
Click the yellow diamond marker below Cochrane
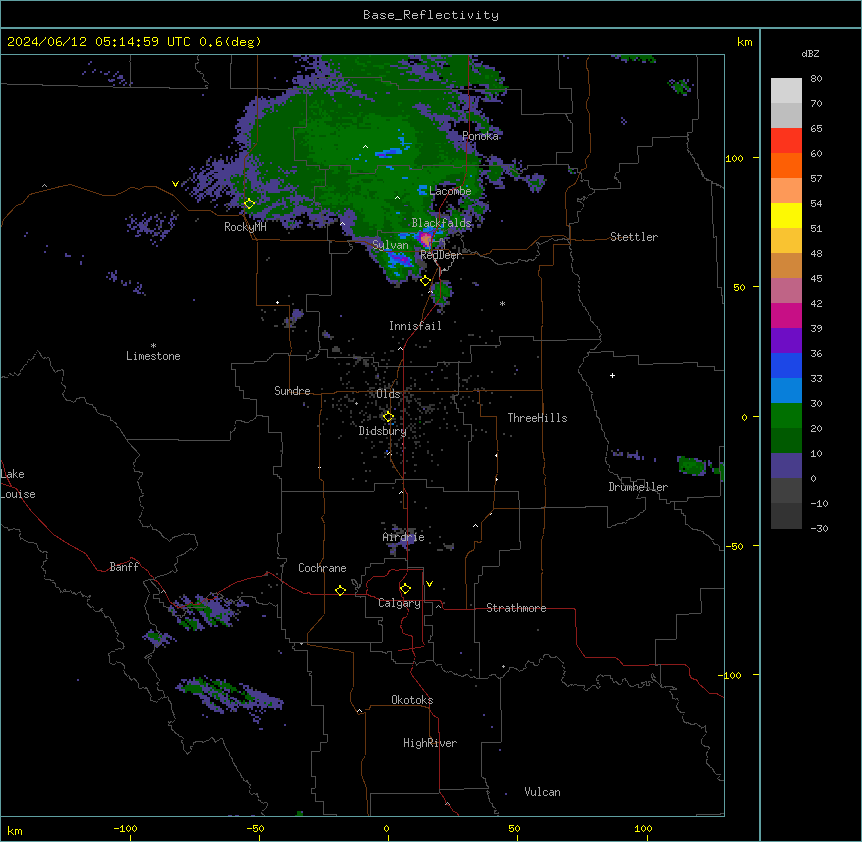coord(340,590)
